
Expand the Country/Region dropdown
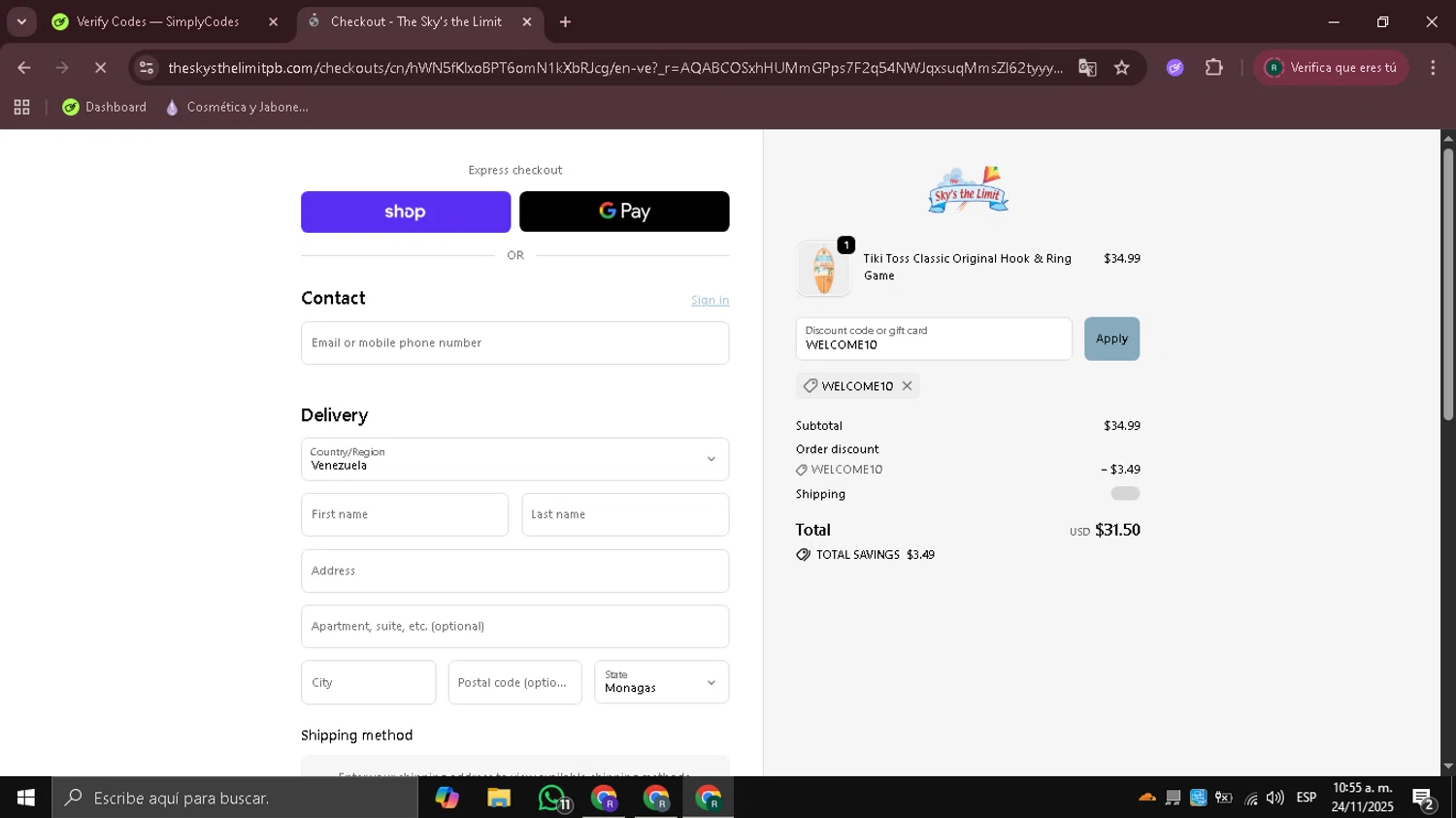coord(514,459)
